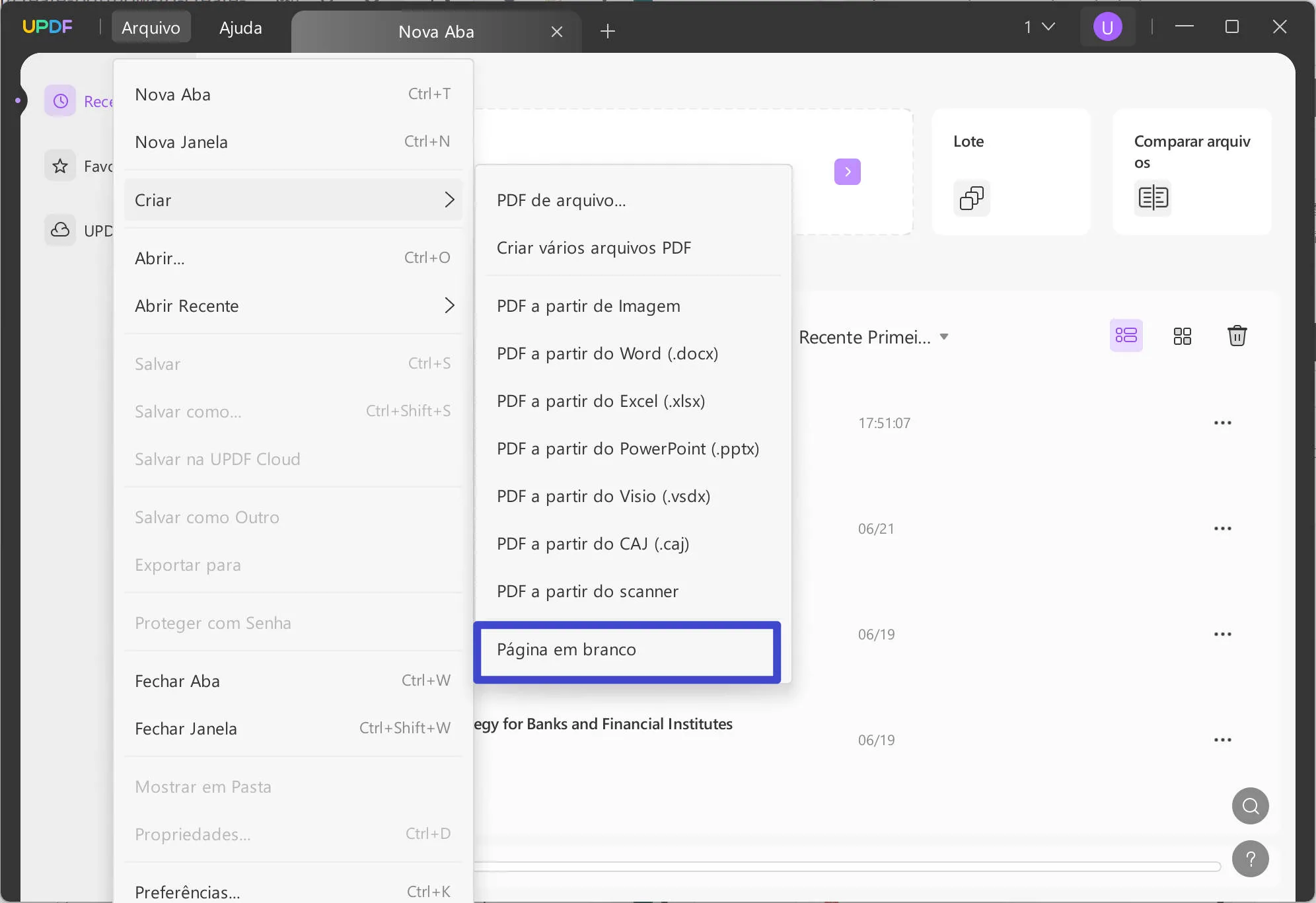Choose Fechar Aba menu item
Viewport: 1316px width, 903px height.
pyautogui.click(x=293, y=681)
